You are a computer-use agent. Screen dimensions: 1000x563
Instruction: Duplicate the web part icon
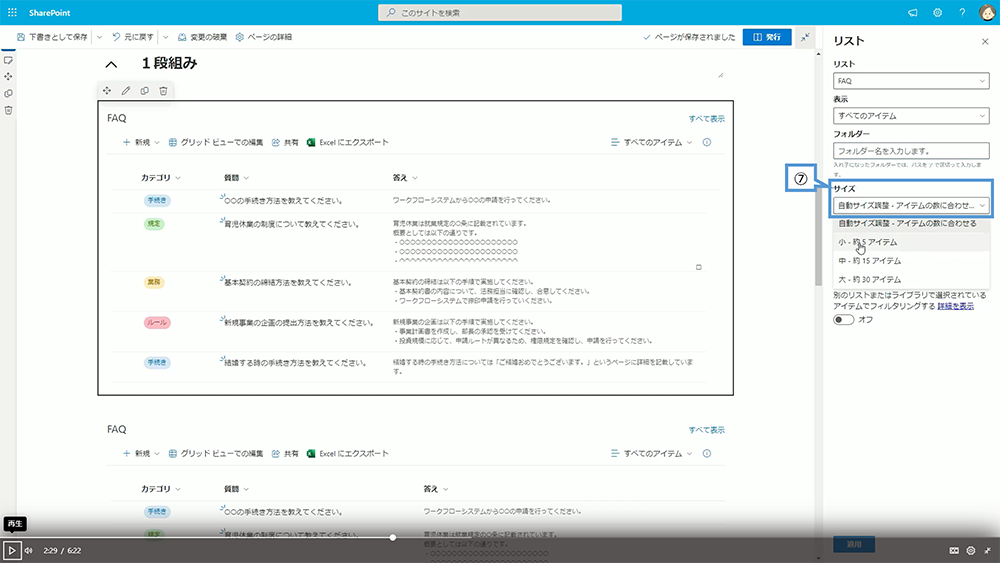145,91
